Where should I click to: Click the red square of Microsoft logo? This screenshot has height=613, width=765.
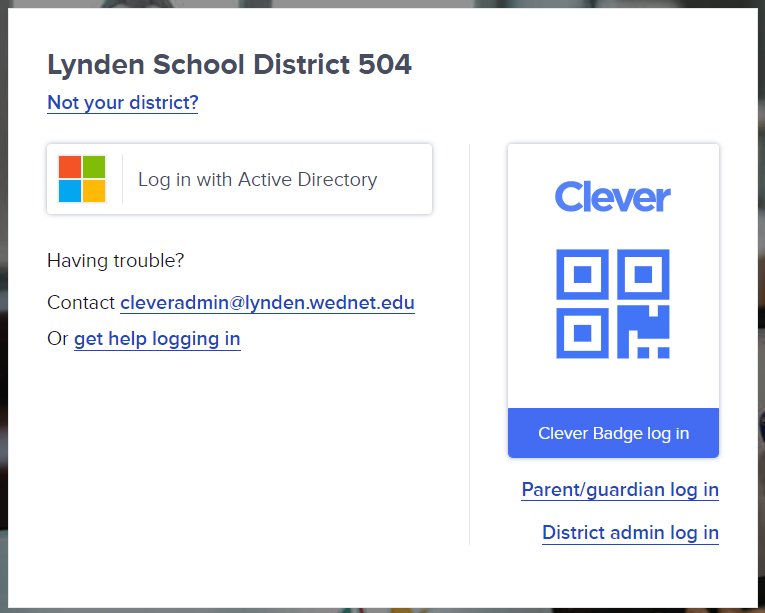(x=69, y=166)
